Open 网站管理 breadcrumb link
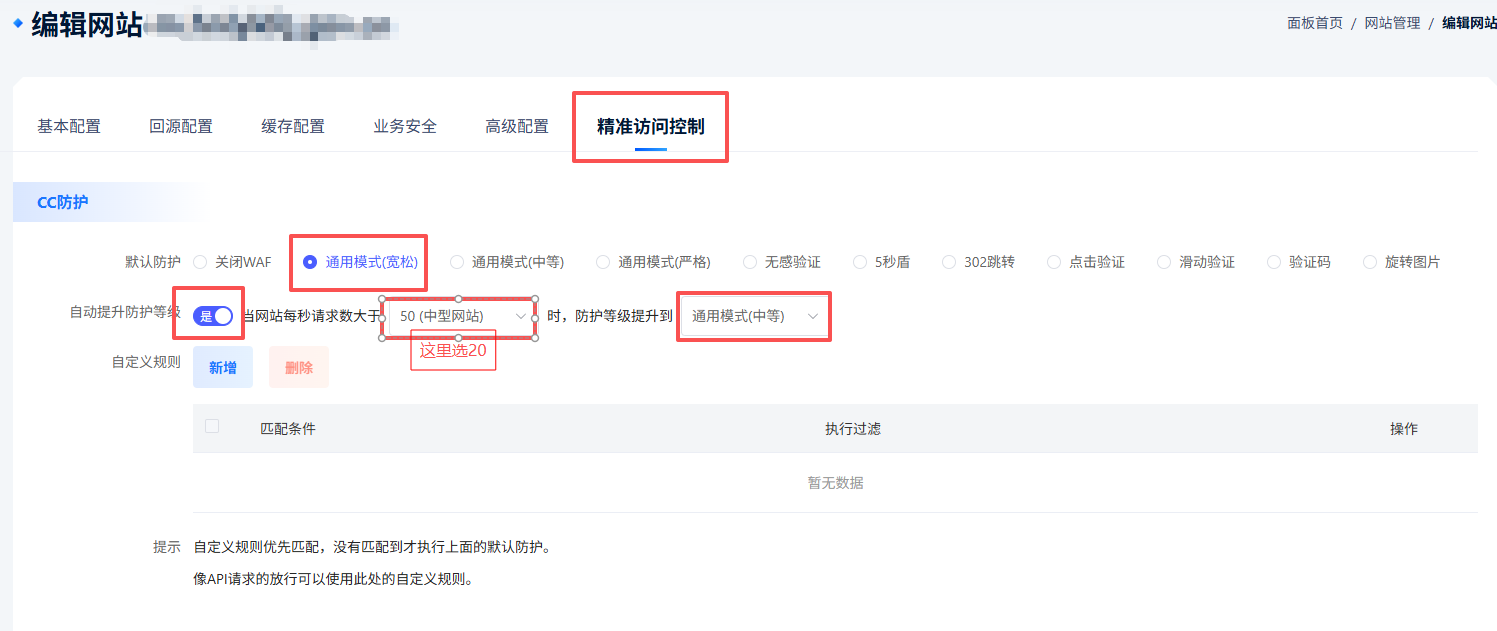This screenshot has height=631, width=1497. tap(1392, 23)
